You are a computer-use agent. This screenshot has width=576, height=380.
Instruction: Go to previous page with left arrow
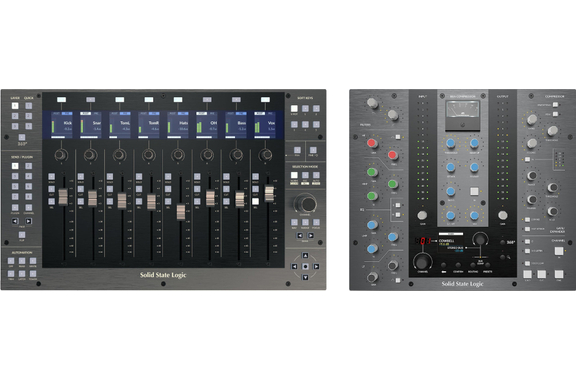[15, 221]
